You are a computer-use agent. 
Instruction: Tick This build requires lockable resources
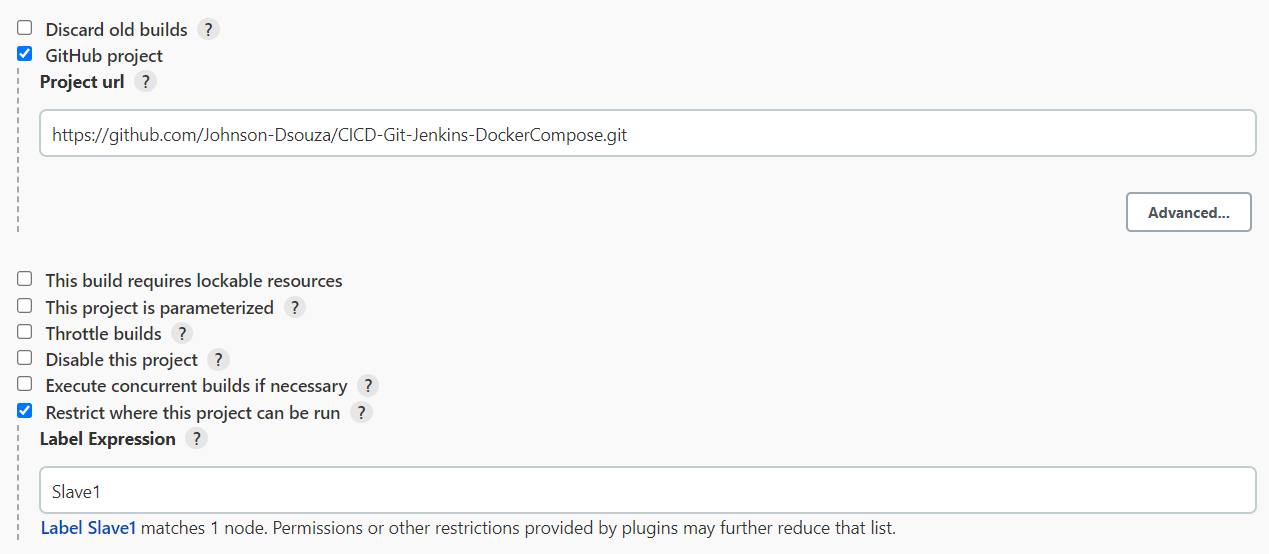click(x=25, y=279)
